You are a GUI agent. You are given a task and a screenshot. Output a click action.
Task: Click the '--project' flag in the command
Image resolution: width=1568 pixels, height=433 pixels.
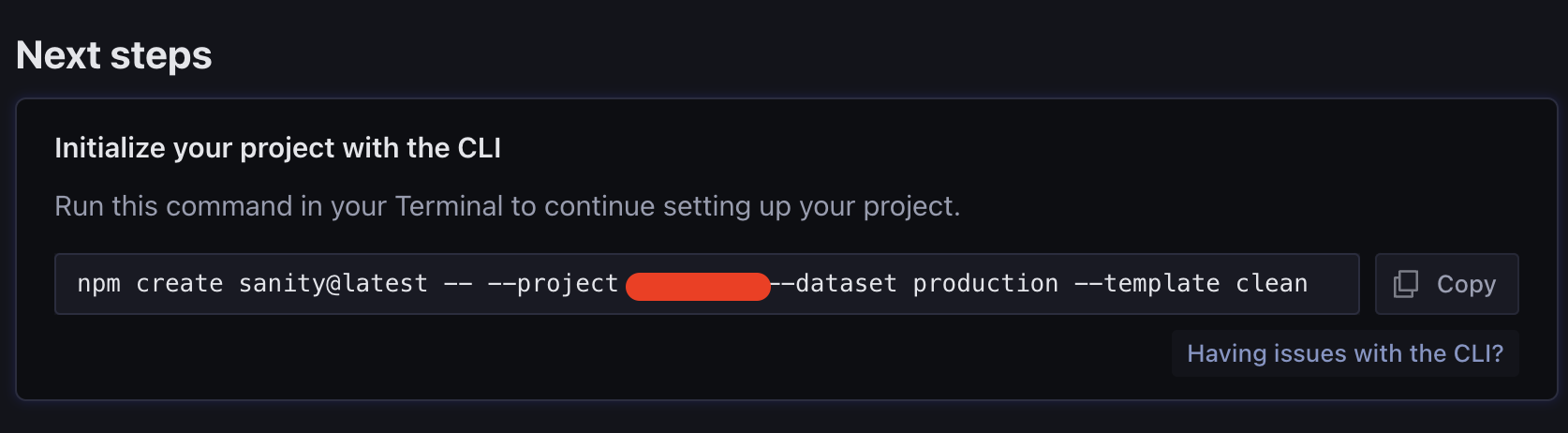[553, 284]
